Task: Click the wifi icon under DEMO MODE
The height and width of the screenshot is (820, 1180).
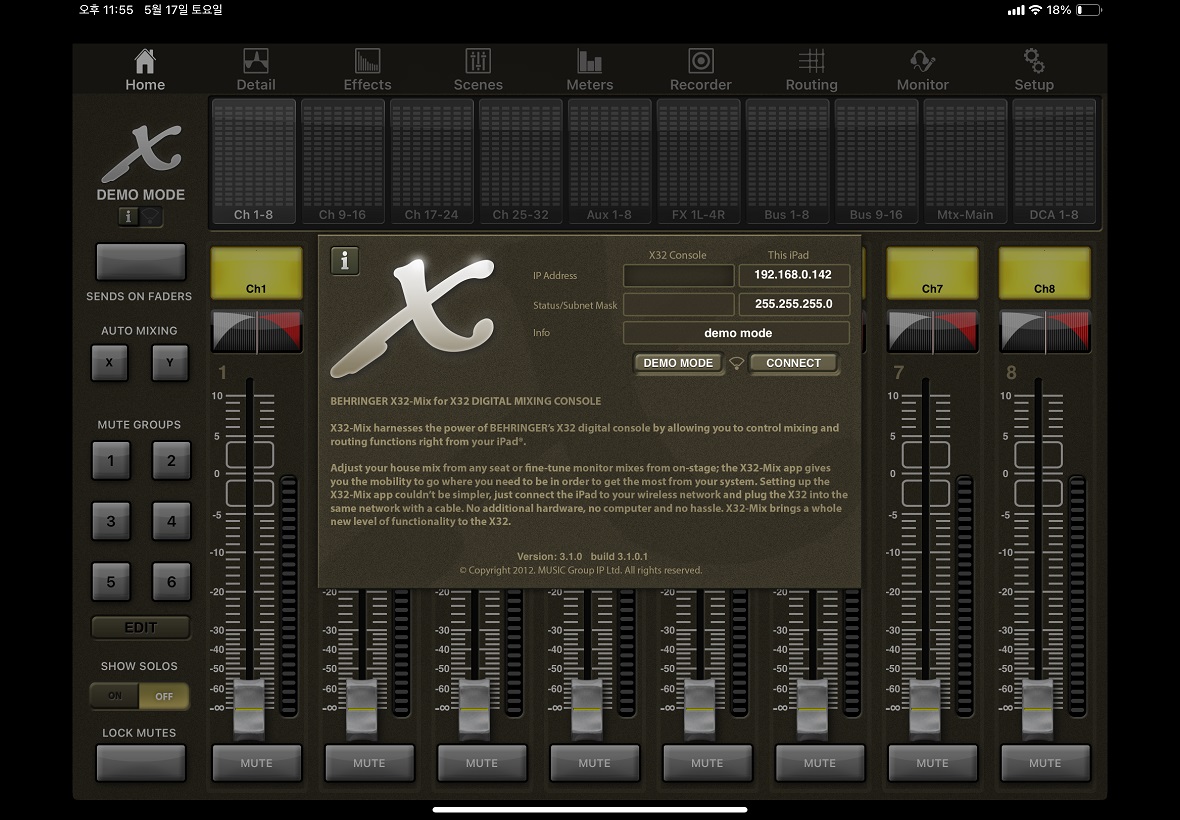Action: tap(151, 217)
